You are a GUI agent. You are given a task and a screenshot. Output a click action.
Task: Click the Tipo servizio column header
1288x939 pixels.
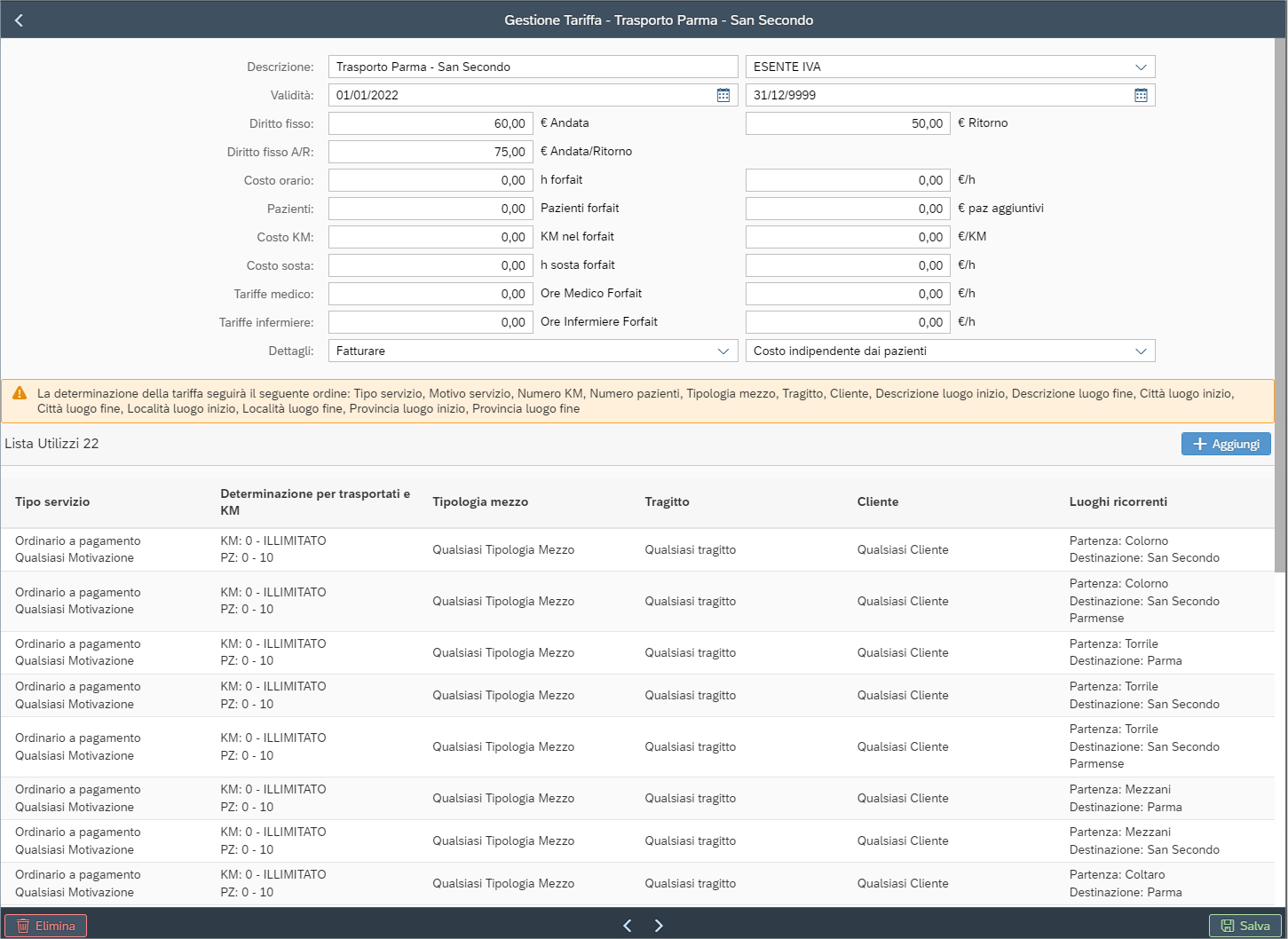click(x=52, y=501)
